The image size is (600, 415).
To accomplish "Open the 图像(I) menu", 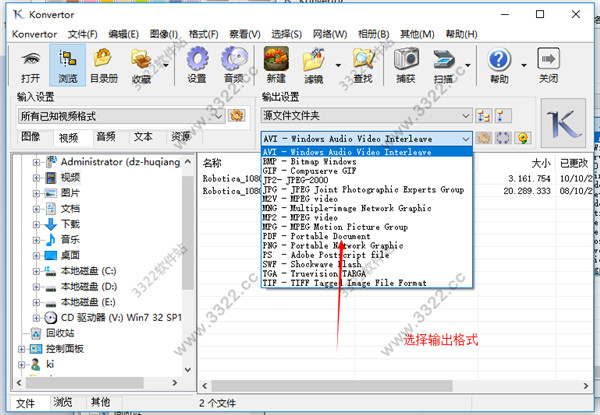I will [x=164, y=34].
